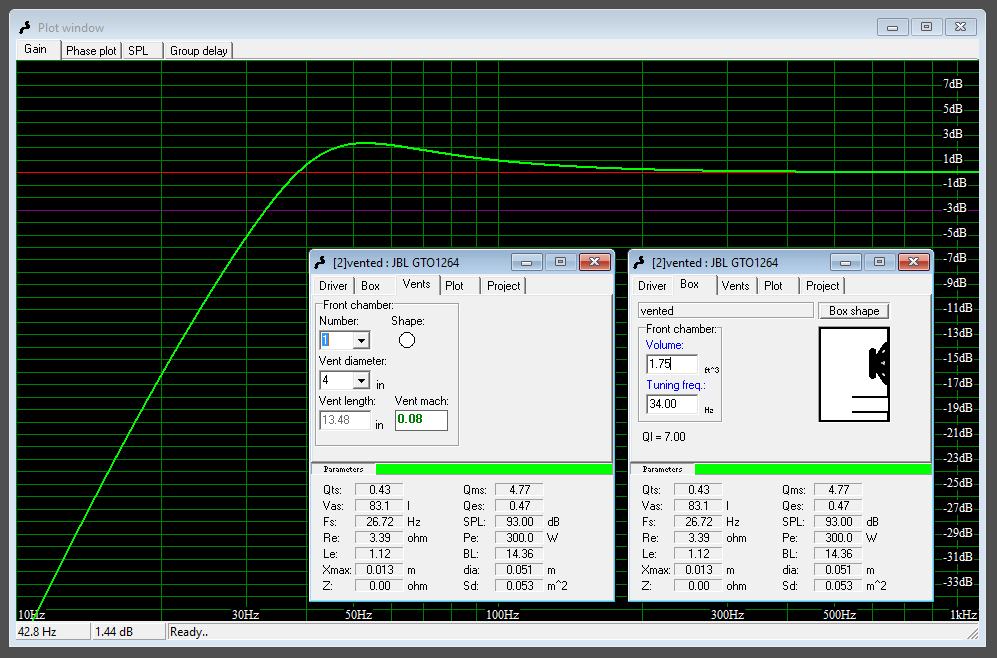The width and height of the screenshot is (997, 658).
Task: Click the Plot window title bar app icon
Action: (25, 27)
